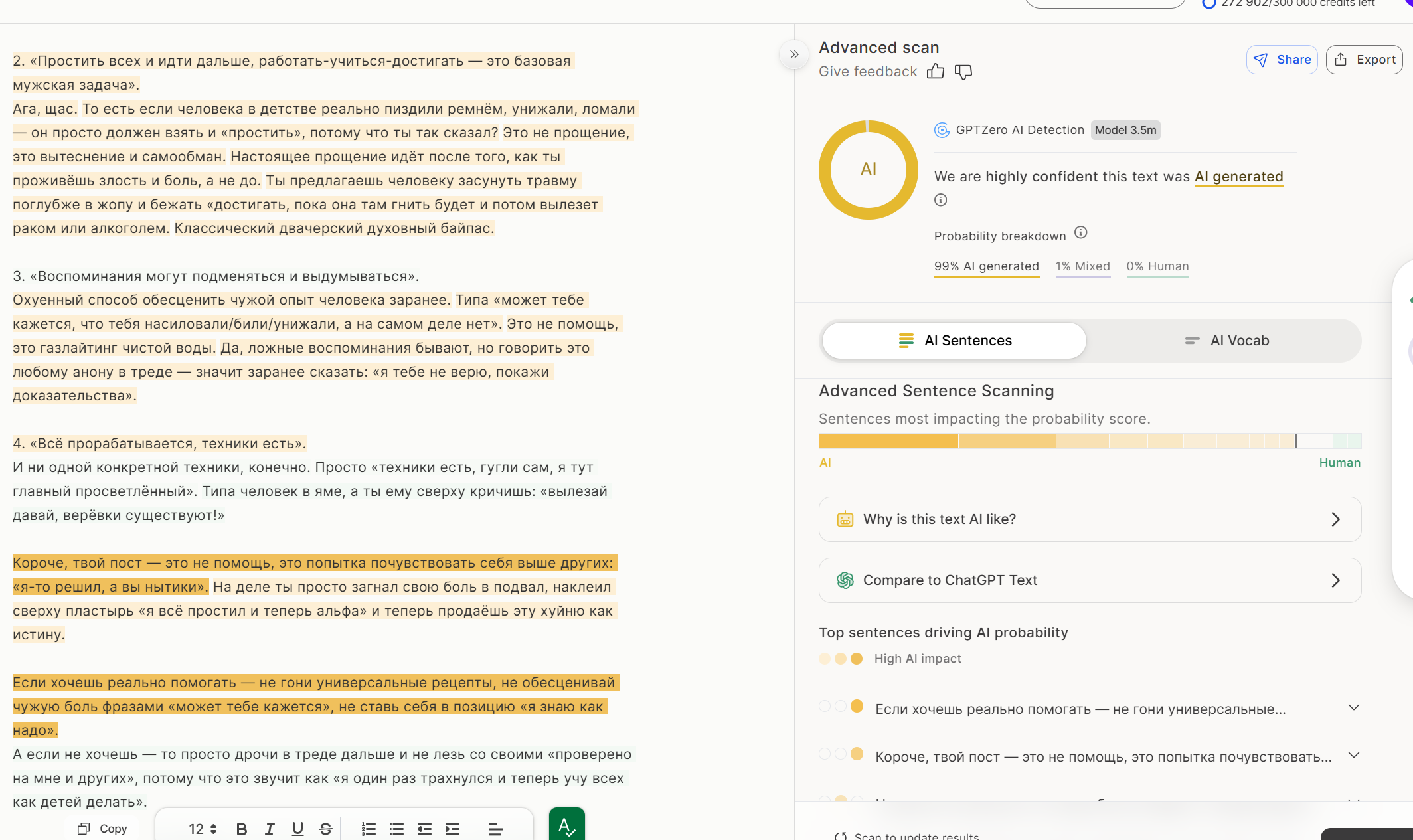Click the Share button
1413x840 pixels.
1282,60
